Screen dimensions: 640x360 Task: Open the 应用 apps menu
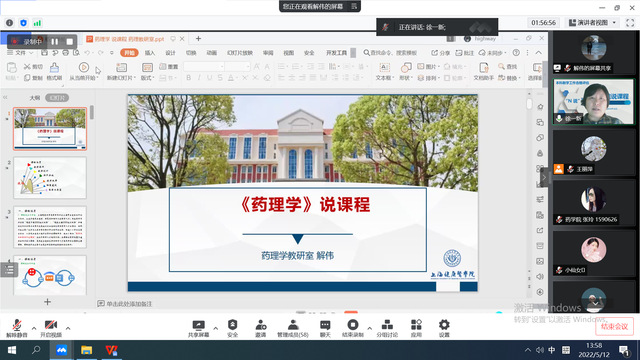pos(416,329)
